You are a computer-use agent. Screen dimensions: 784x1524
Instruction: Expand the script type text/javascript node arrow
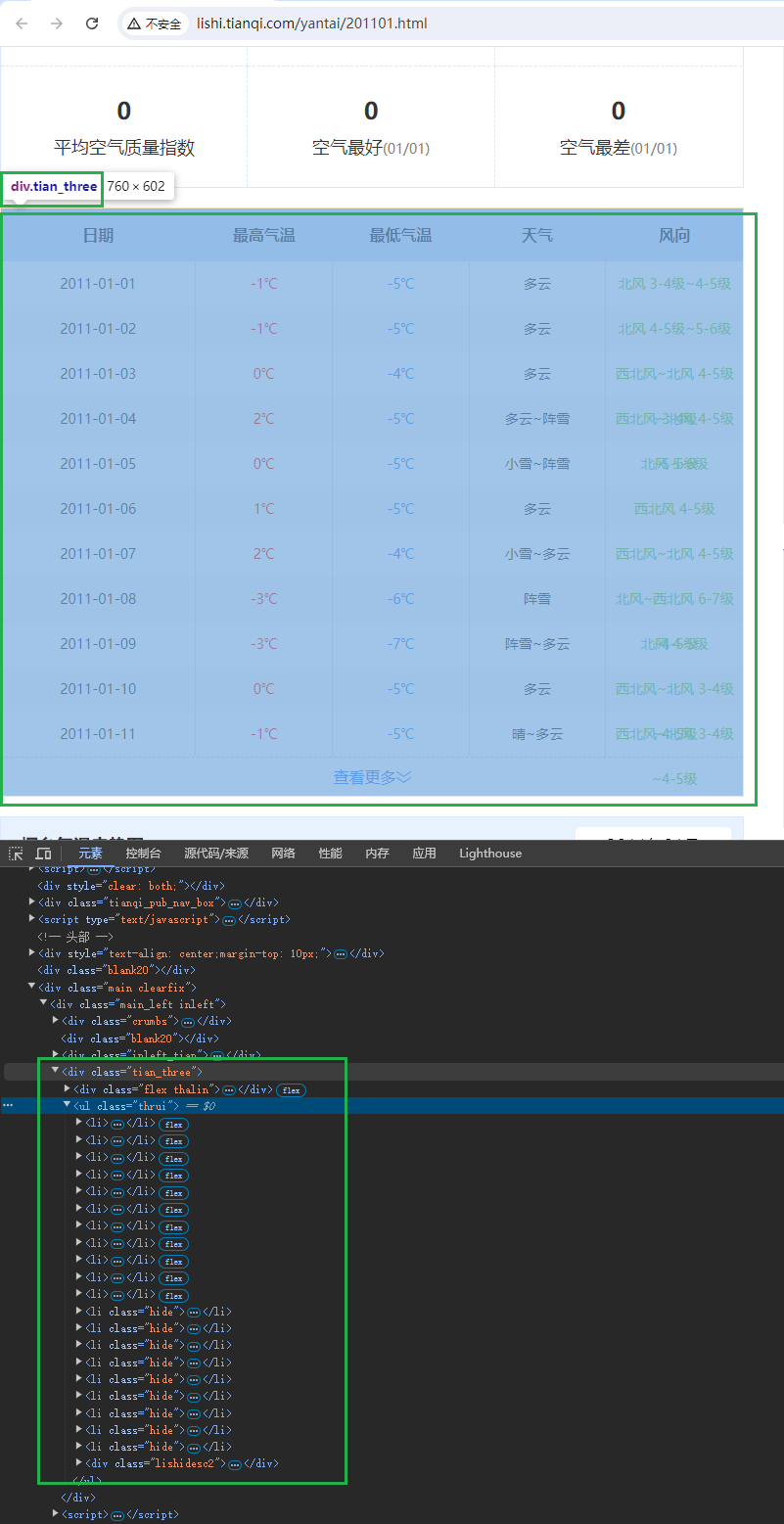click(32, 919)
